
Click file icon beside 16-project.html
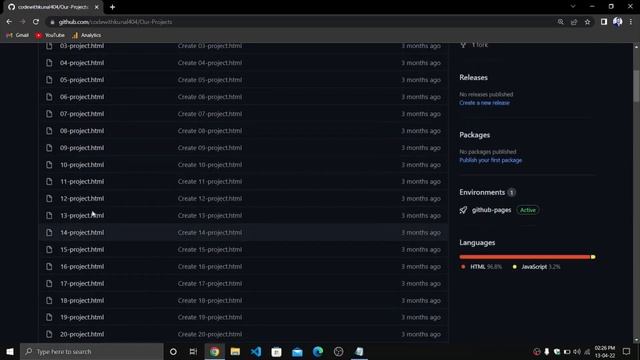[49, 267]
